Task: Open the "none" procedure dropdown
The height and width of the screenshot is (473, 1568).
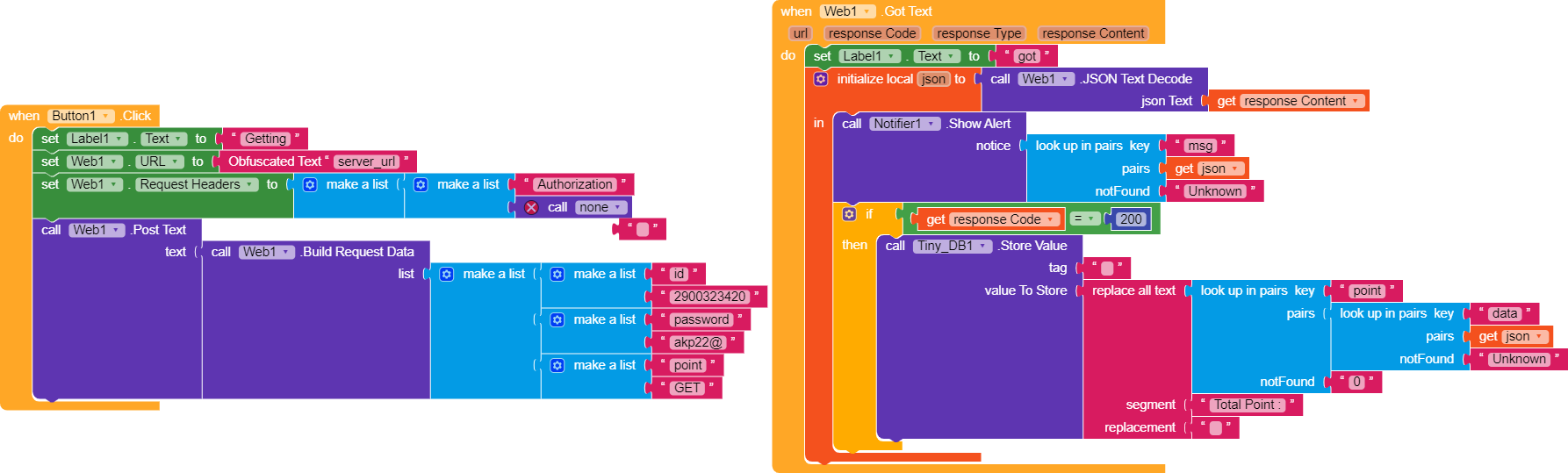Action: tap(617, 208)
